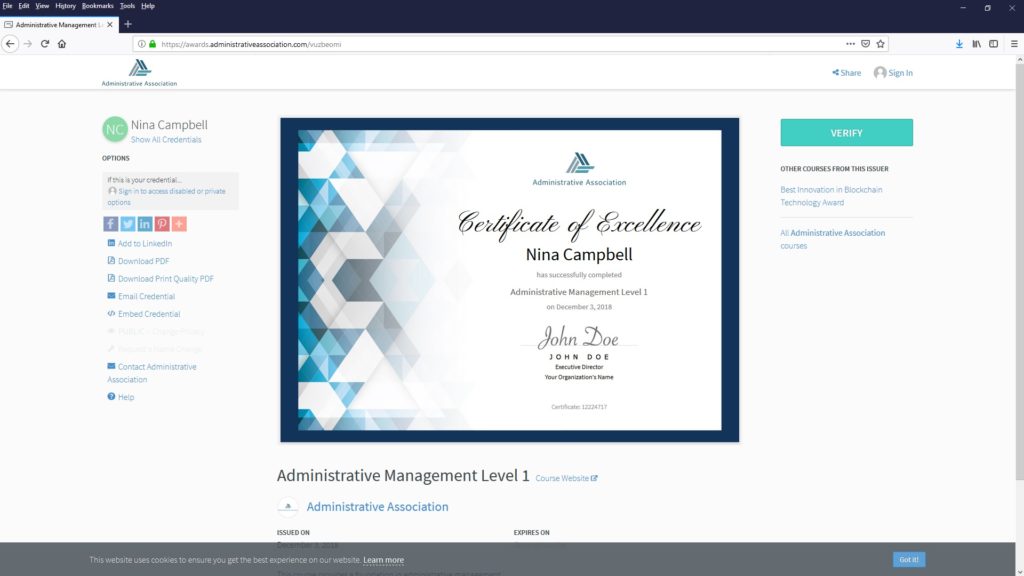The image size is (1024, 576).
Task: Open page actions three-dot menu
Action: (x=850, y=44)
